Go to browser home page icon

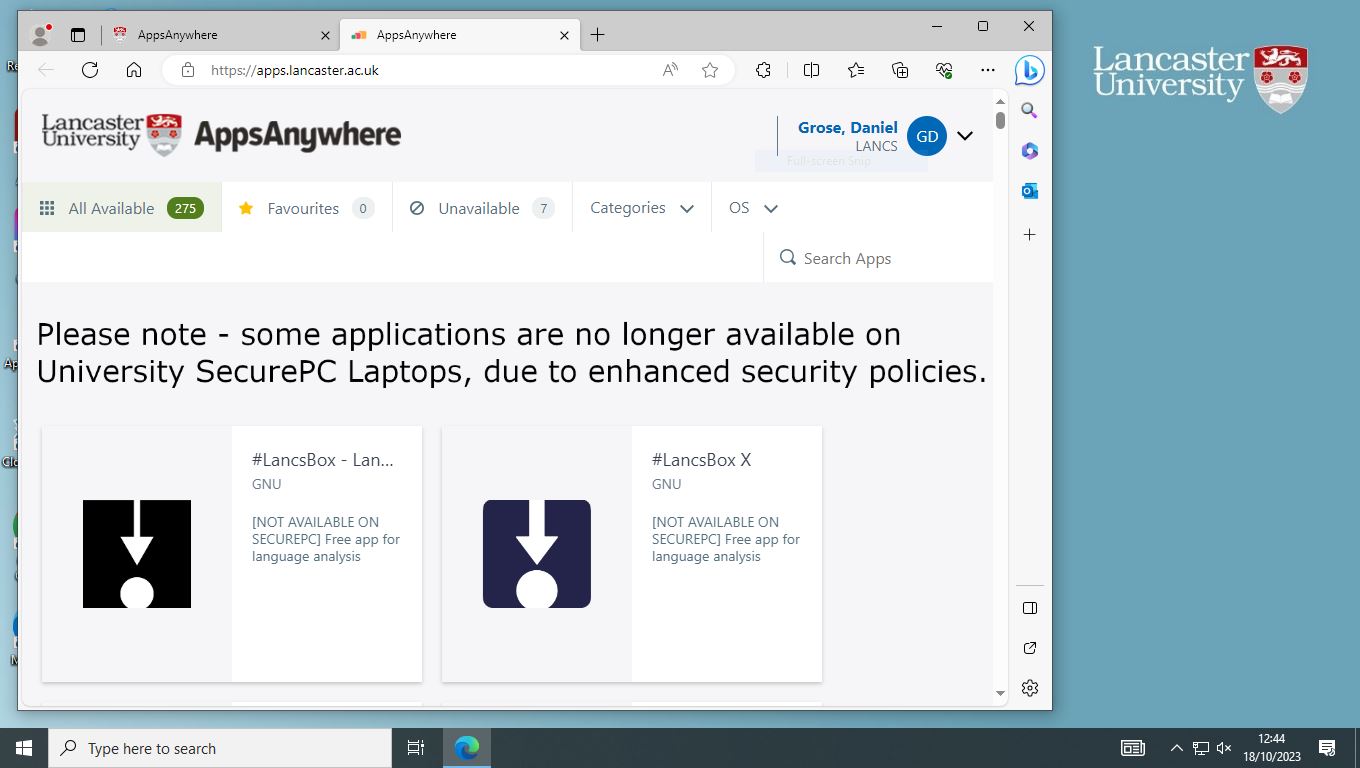pos(134,70)
